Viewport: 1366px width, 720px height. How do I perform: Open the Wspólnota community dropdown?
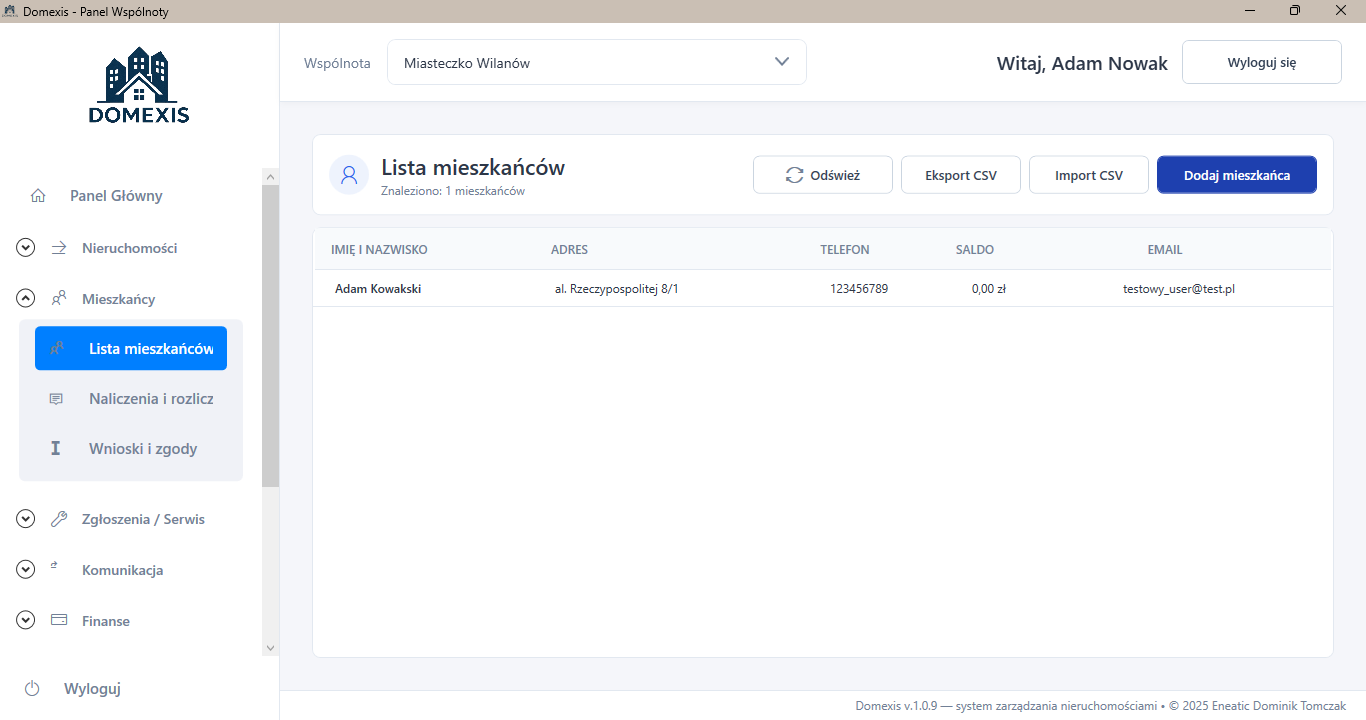point(596,63)
